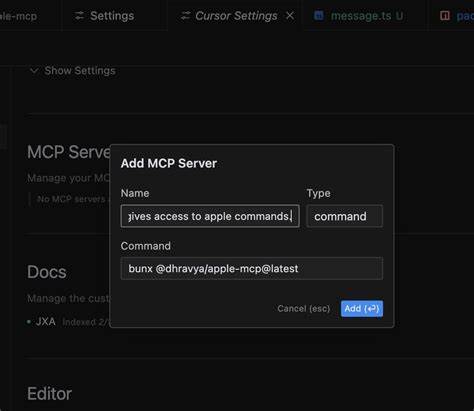Open the Cursor Settings tab
The height and width of the screenshot is (411, 474).
[236, 16]
